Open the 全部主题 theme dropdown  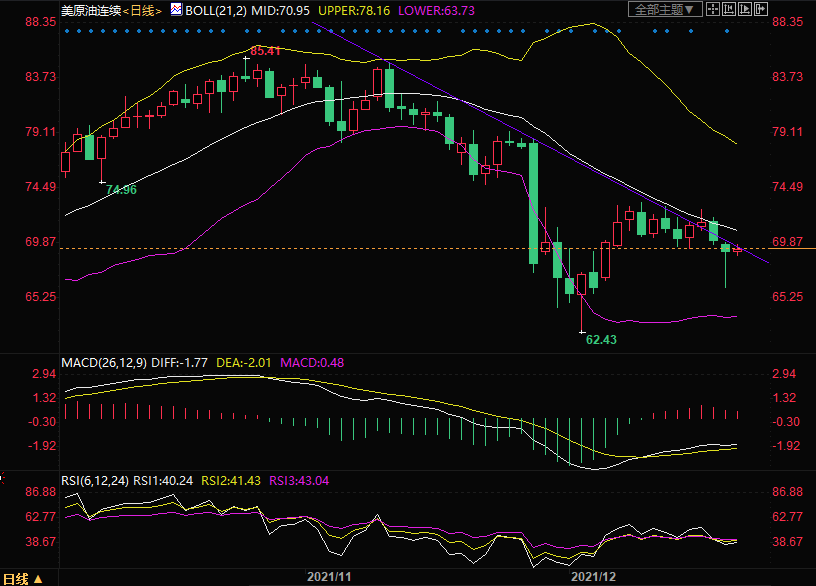(662, 9)
